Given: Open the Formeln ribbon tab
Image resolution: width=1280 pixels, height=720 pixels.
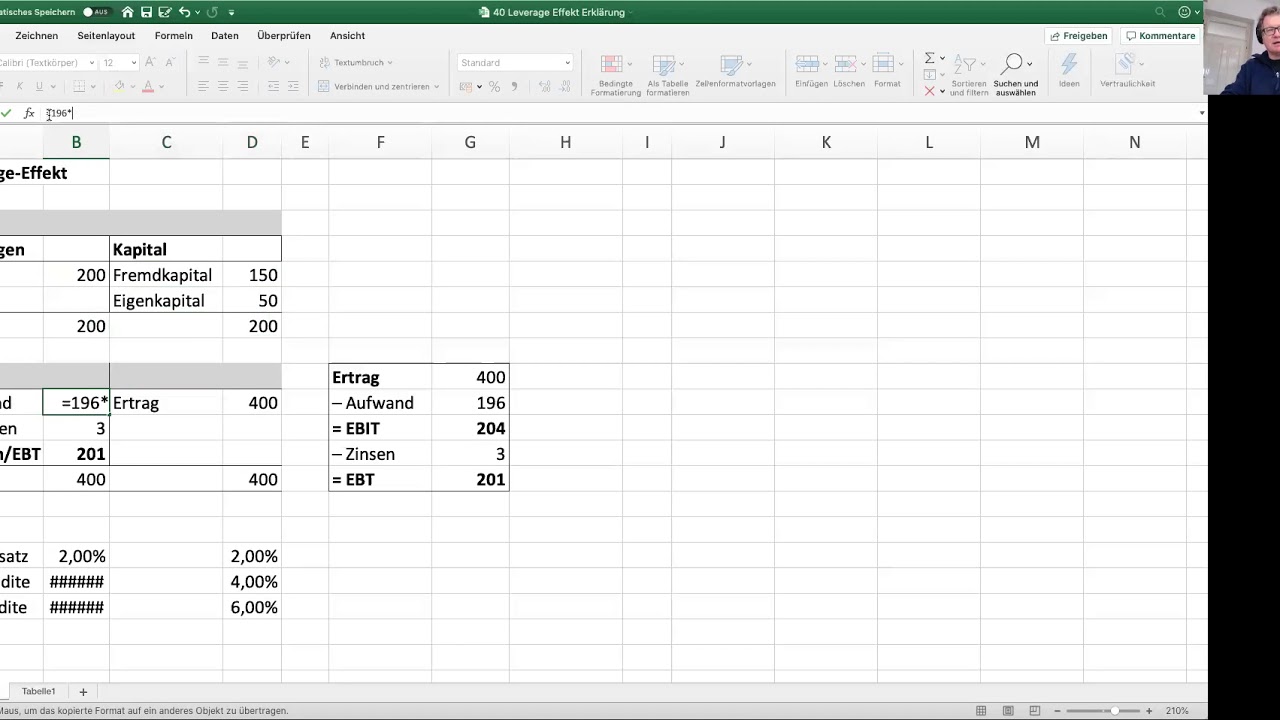Looking at the screenshot, I should [173, 36].
